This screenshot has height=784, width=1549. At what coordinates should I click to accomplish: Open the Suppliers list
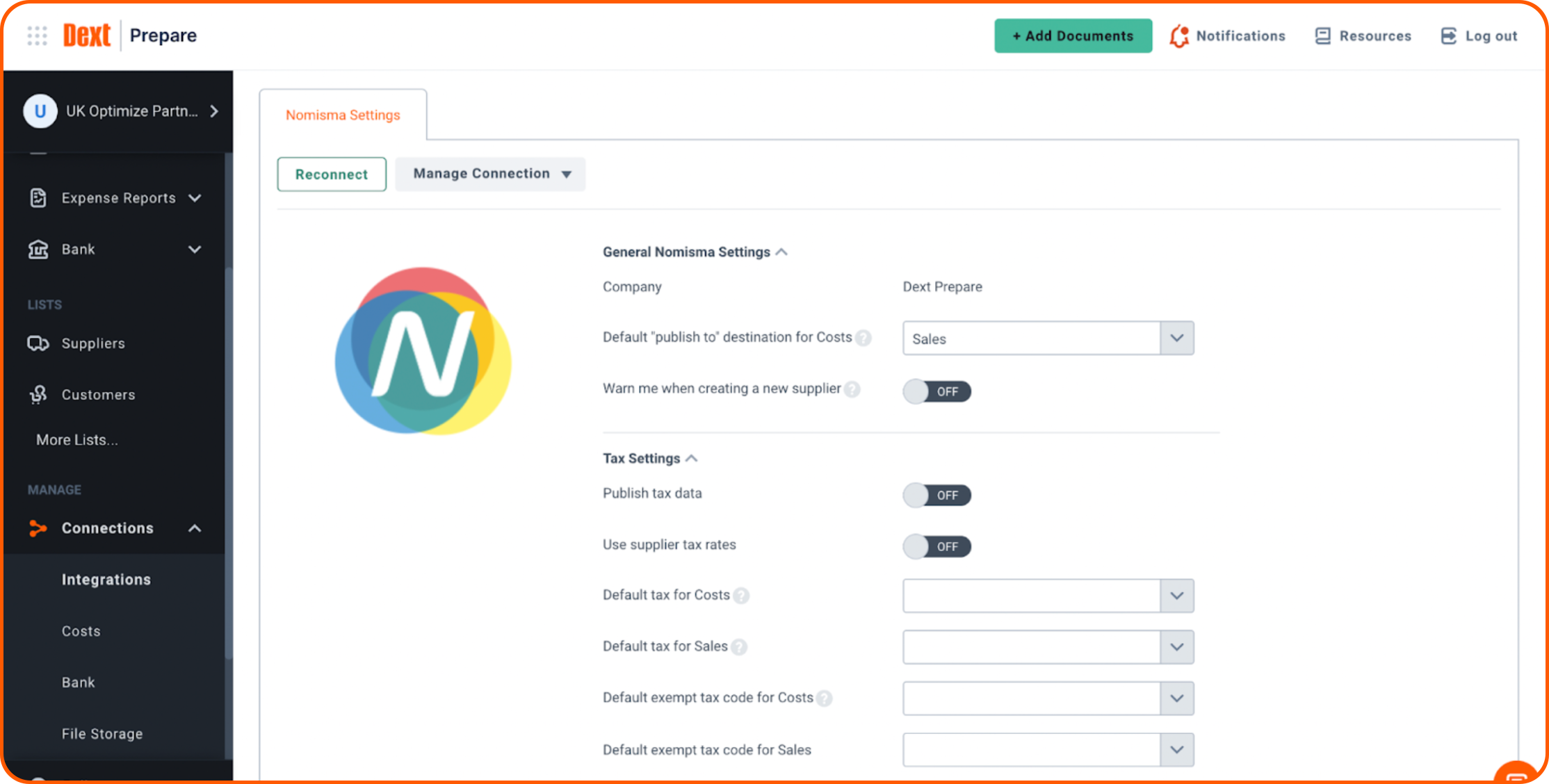(93, 343)
